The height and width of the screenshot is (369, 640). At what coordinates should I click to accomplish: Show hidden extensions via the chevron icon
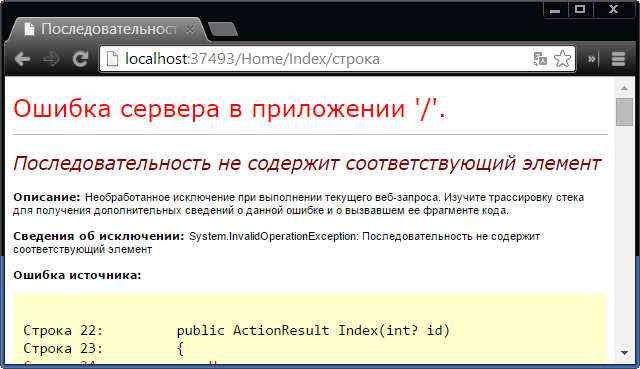592,59
